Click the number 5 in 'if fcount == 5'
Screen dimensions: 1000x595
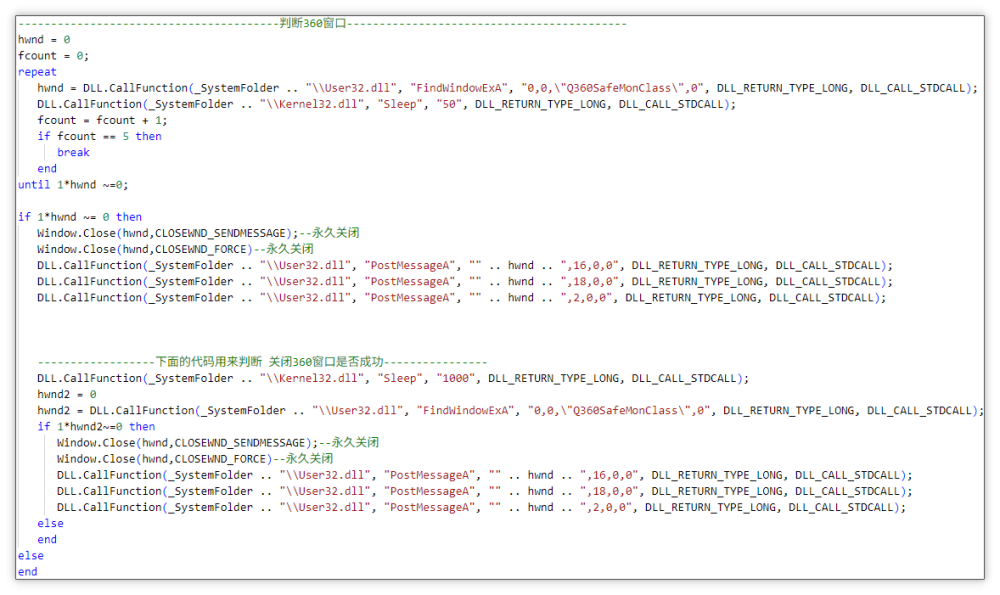(126, 136)
